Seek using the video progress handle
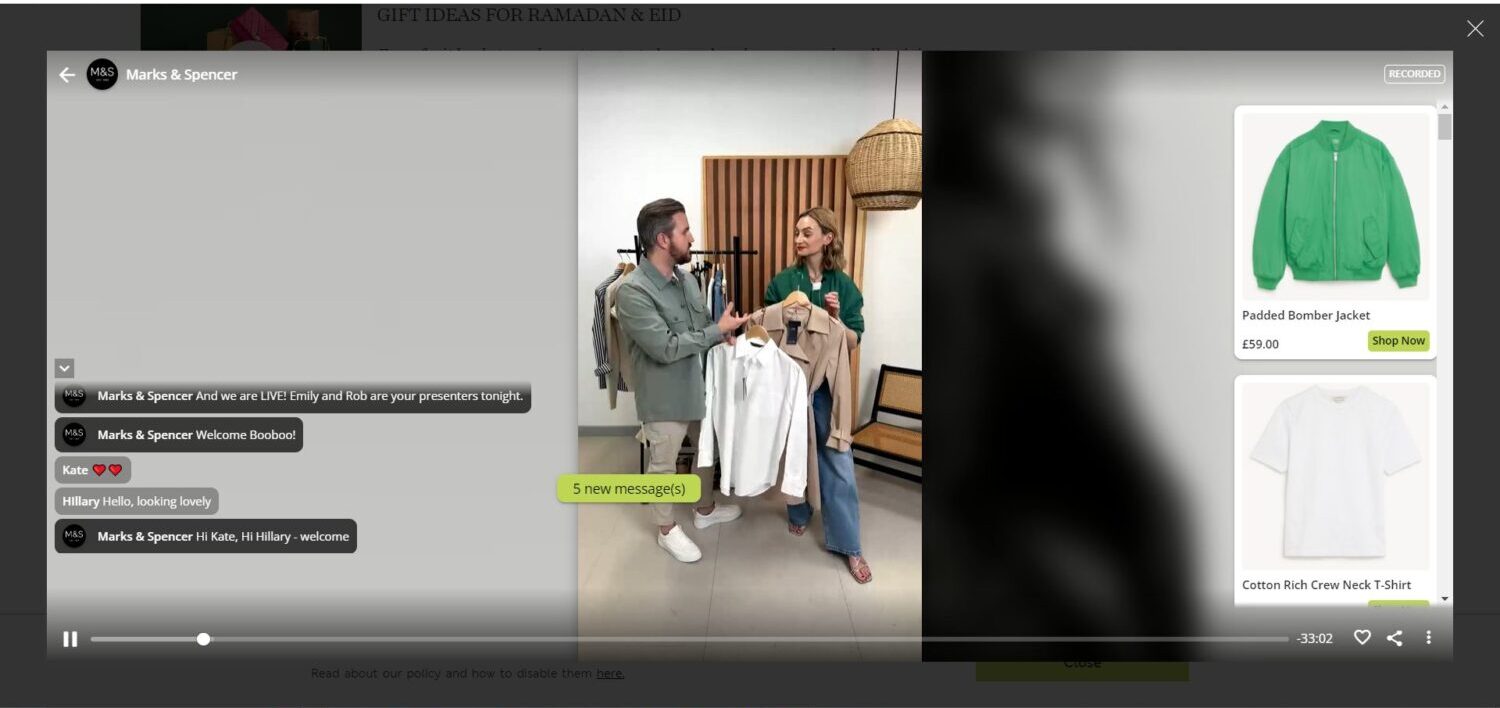 [x=204, y=639]
